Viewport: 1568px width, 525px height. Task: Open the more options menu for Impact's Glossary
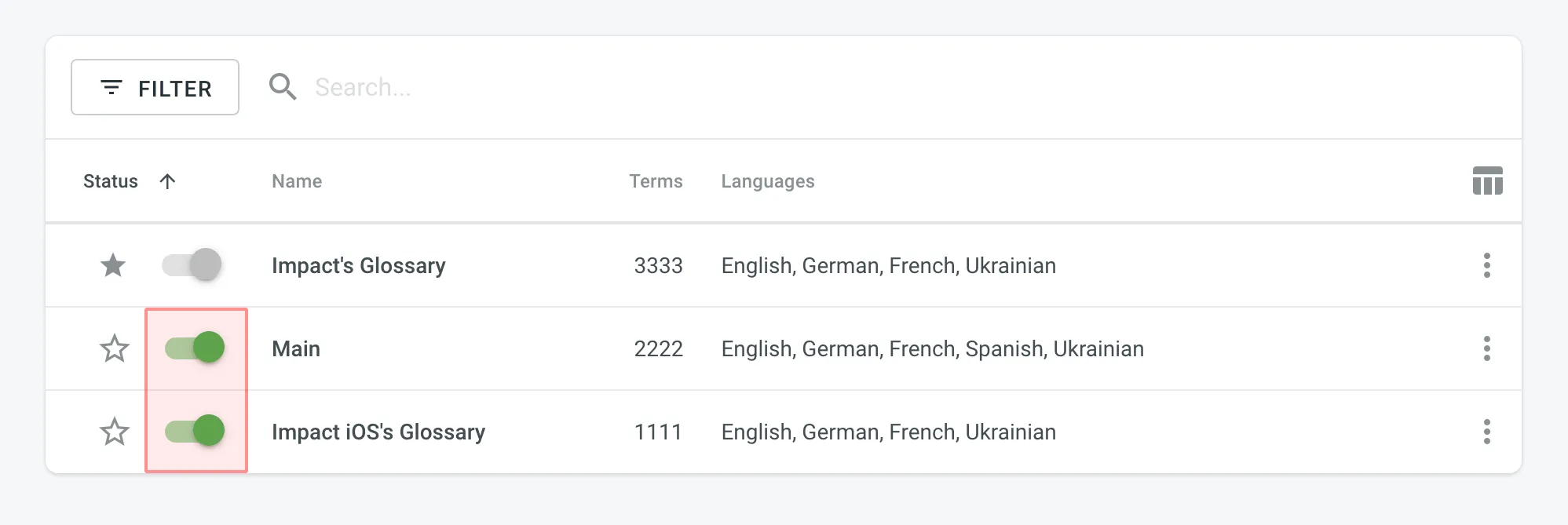tap(1486, 265)
